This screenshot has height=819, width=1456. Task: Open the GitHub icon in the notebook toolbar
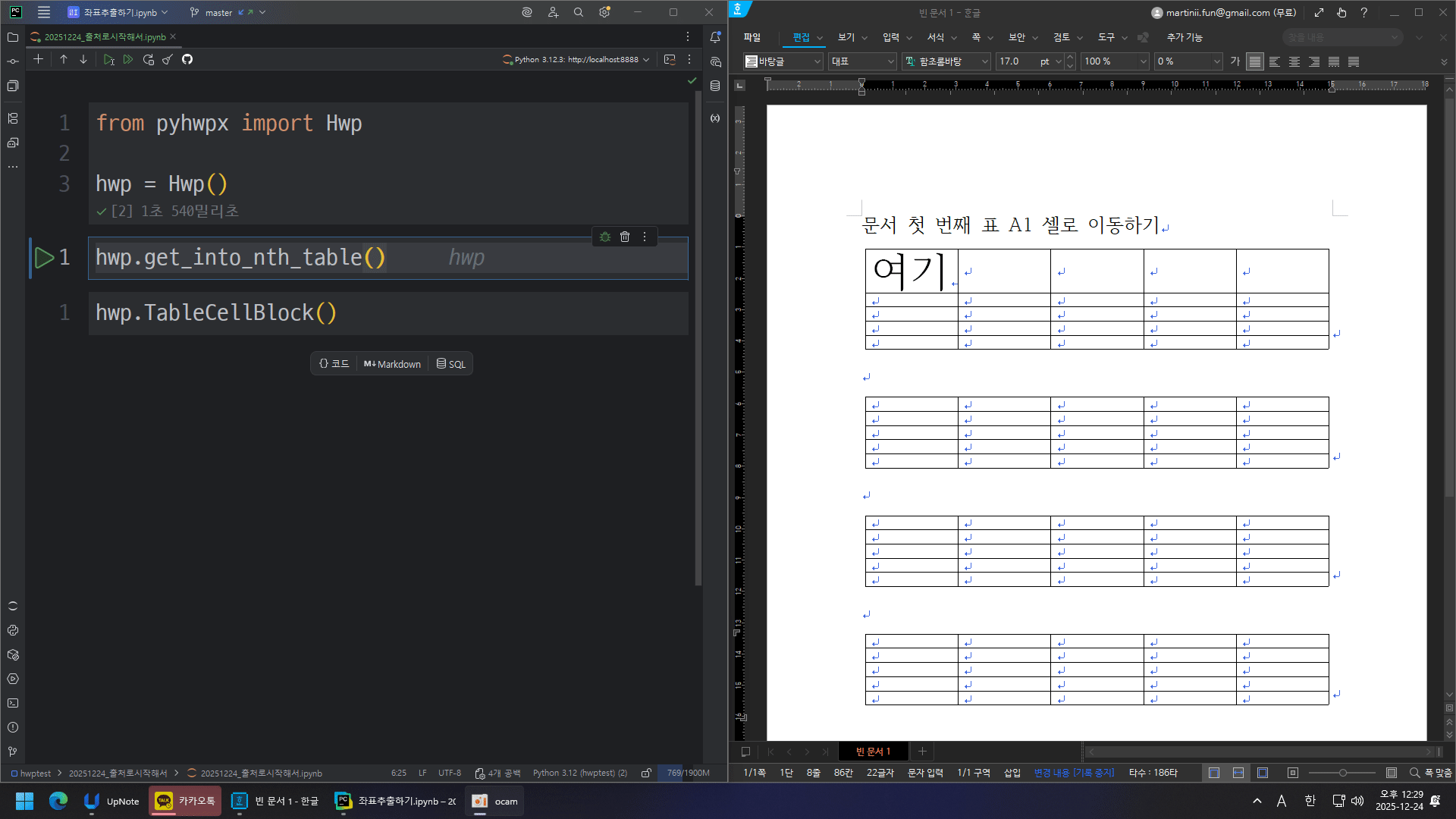187,59
